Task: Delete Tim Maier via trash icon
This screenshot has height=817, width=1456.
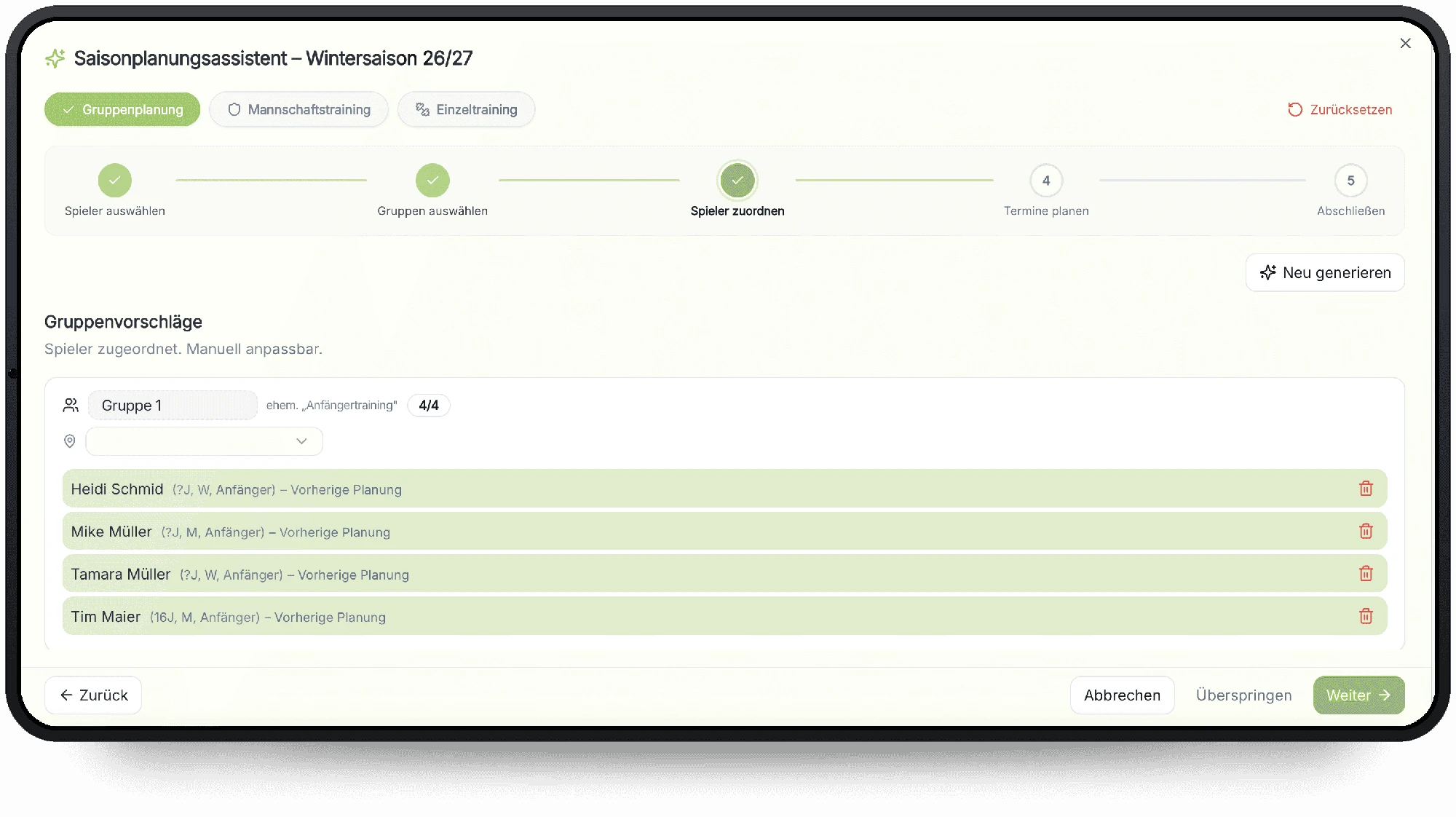Action: tap(1366, 616)
